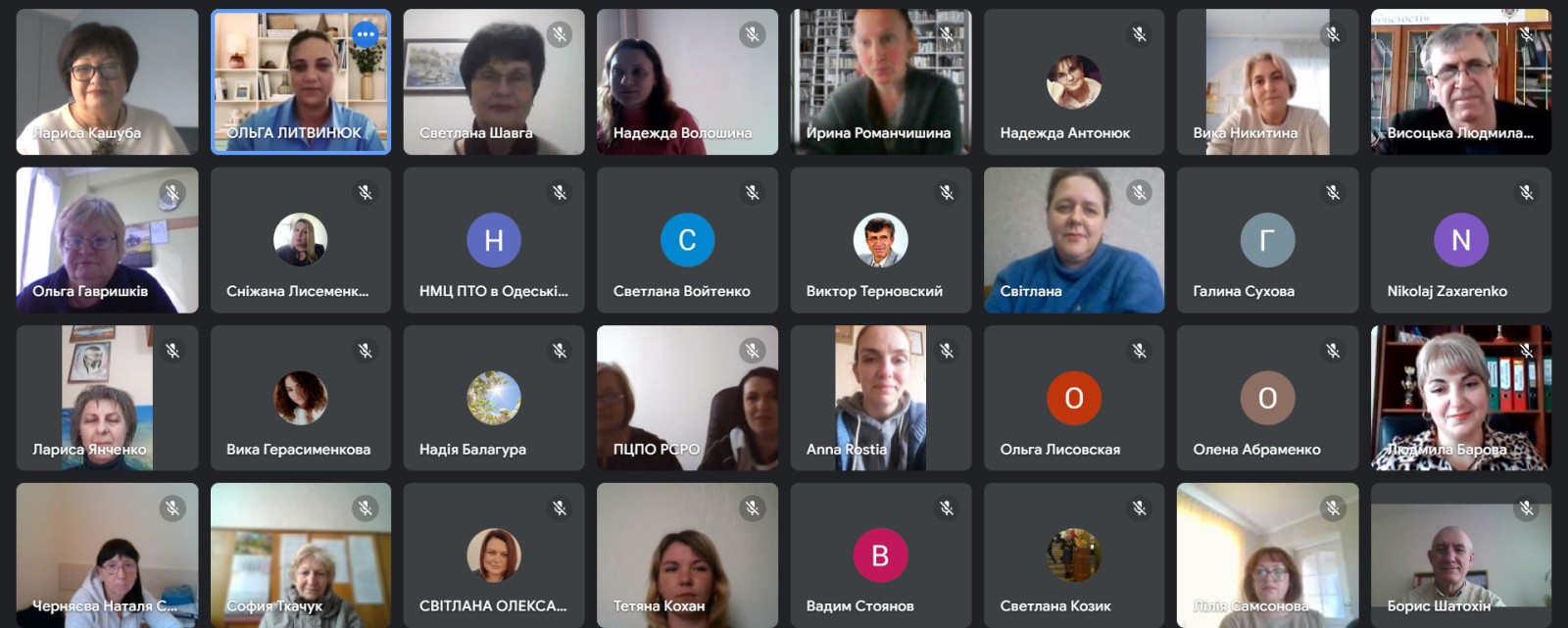This screenshot has height=628, width=1568.
Task: Select Тетяна Кохан video tile
Action: click(687, 555)
